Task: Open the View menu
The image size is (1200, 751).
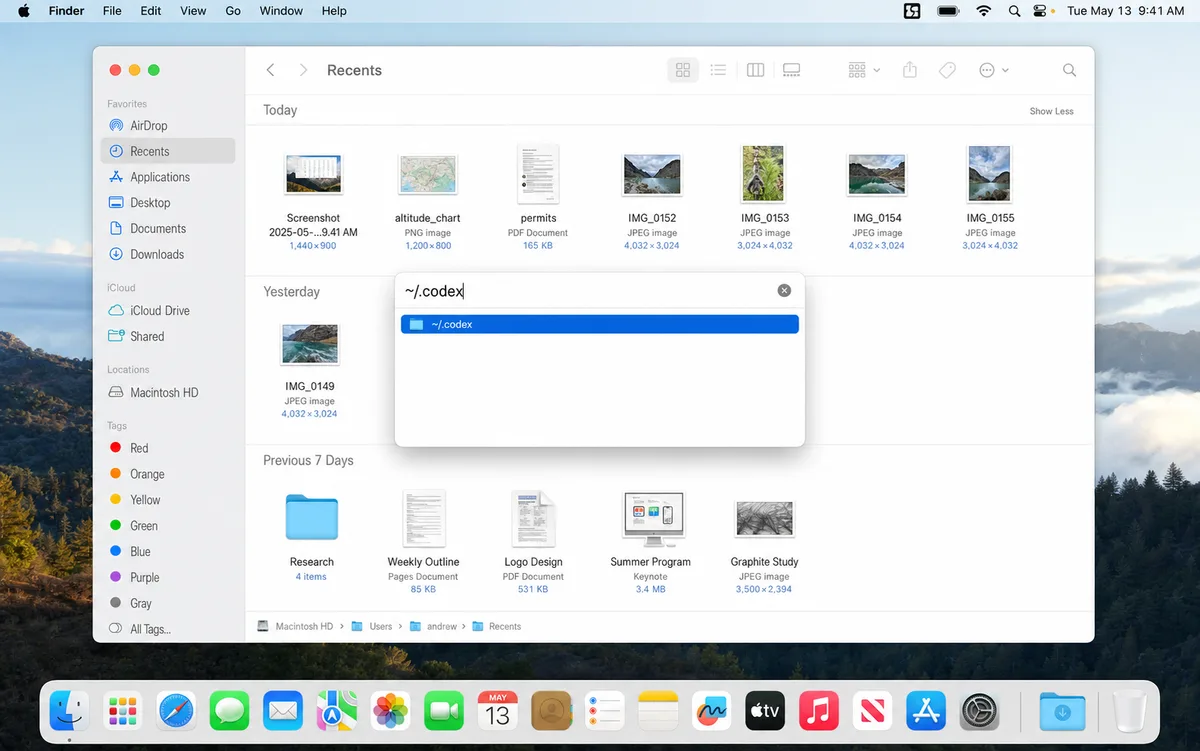Action: 193,11
